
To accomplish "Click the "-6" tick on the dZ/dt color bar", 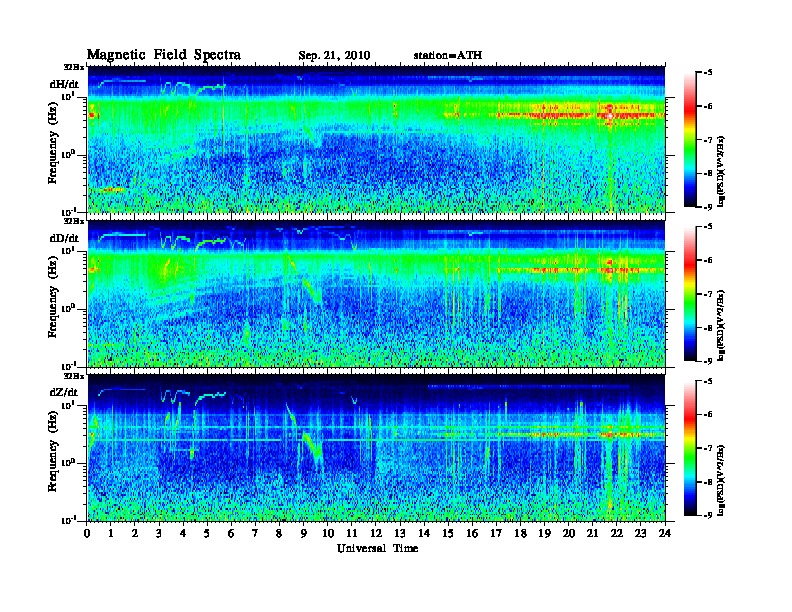I will pos(708,414).
